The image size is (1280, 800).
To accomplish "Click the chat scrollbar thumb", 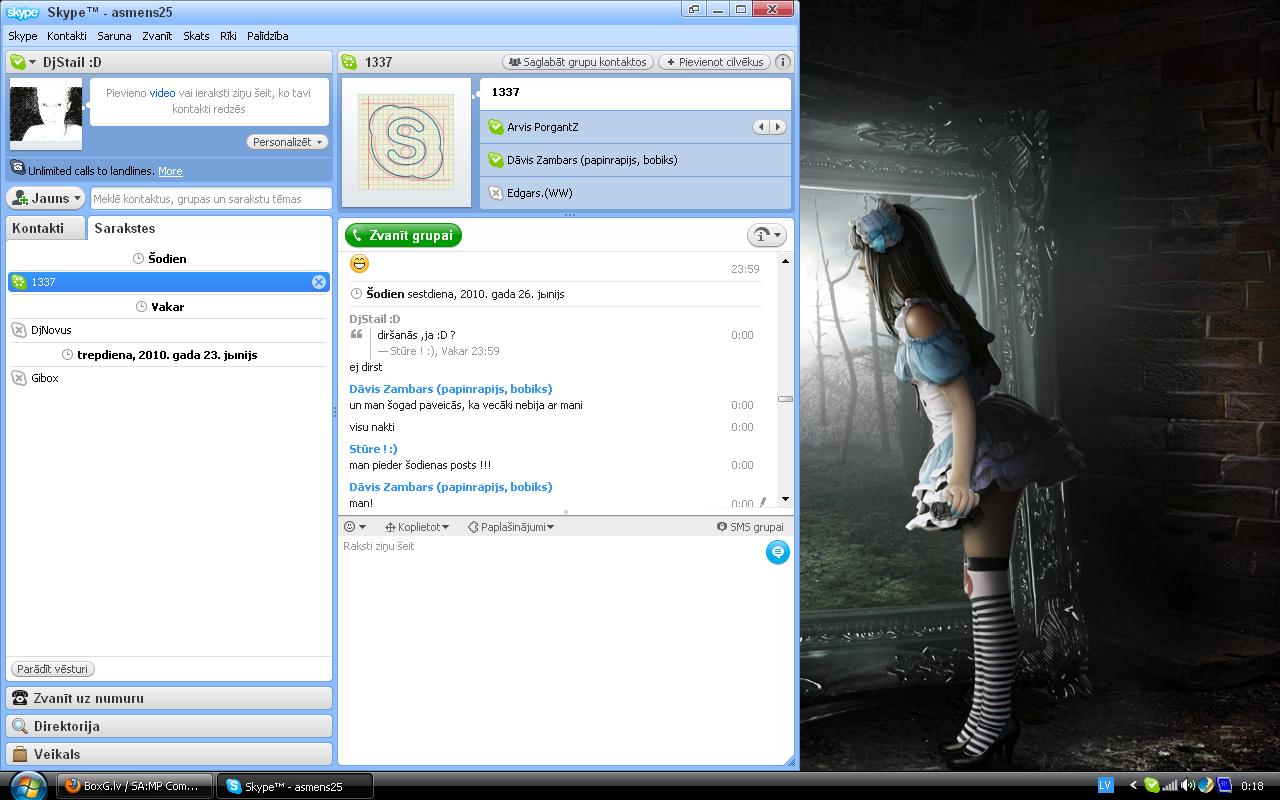I will click(x=785, y=399).
